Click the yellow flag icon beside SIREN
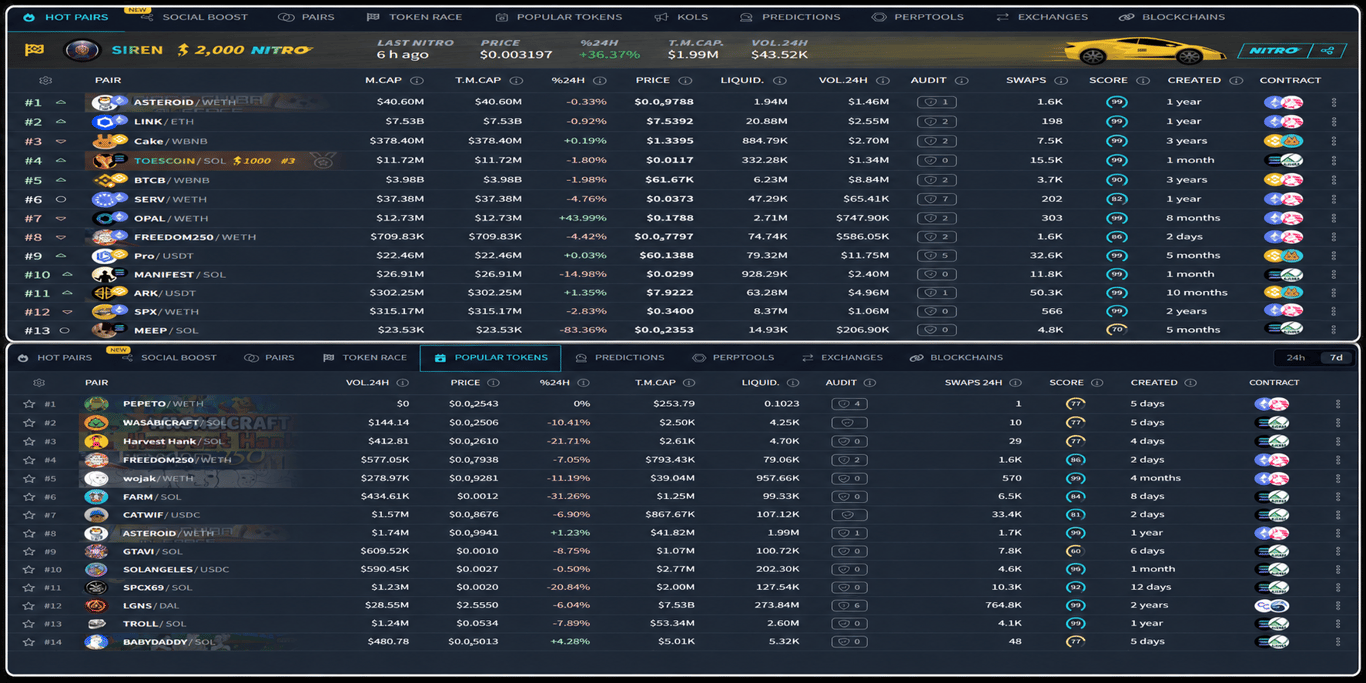Screen dimensions: 1366x683 click(x=34, y=50)
